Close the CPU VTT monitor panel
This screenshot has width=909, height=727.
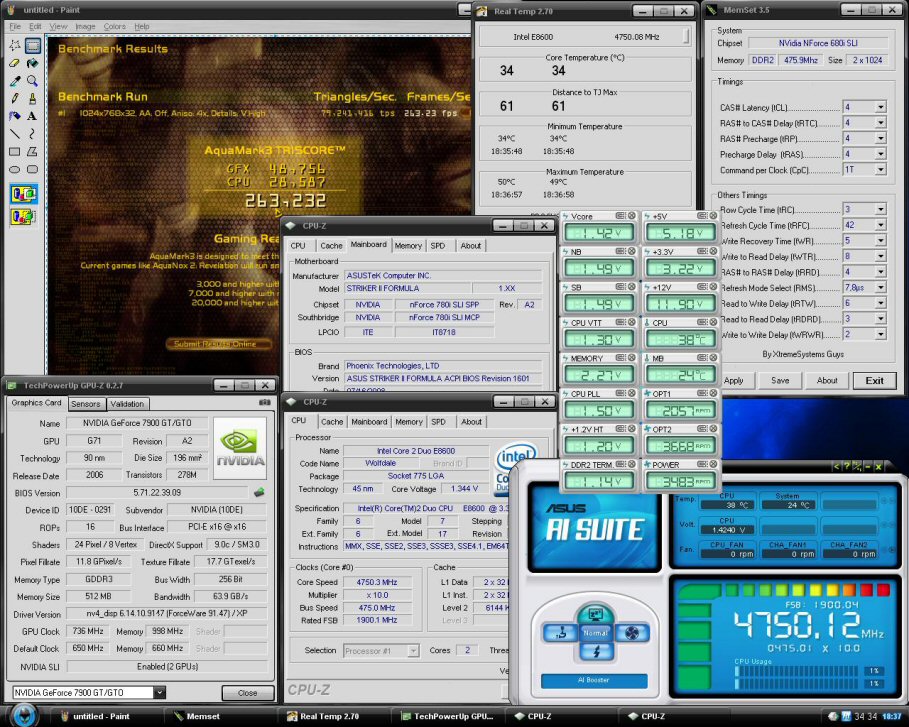pyautogui.click(x=631, y=322)
